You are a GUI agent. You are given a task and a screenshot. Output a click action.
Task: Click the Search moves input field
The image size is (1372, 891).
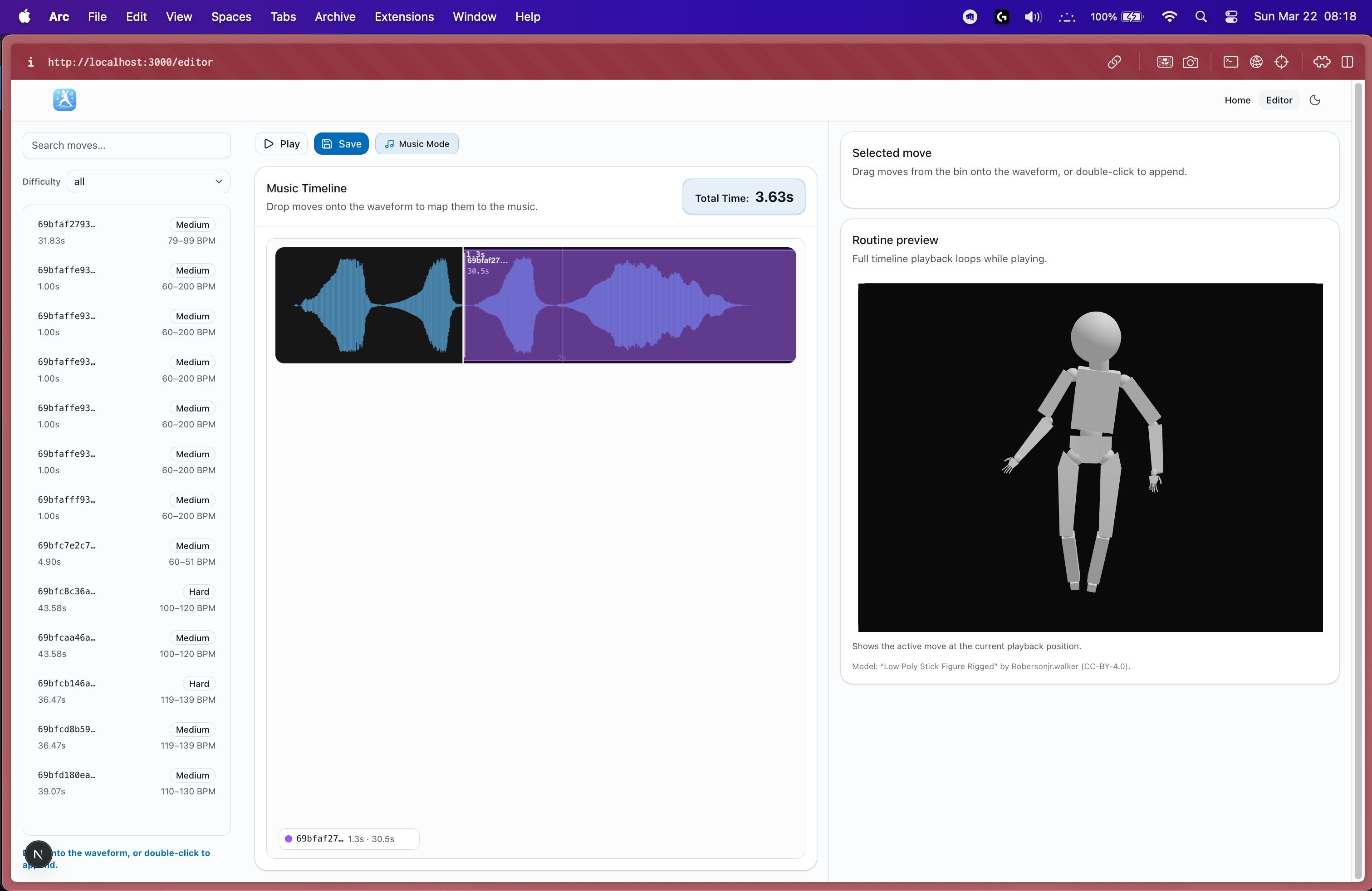(x=126, y=145)
